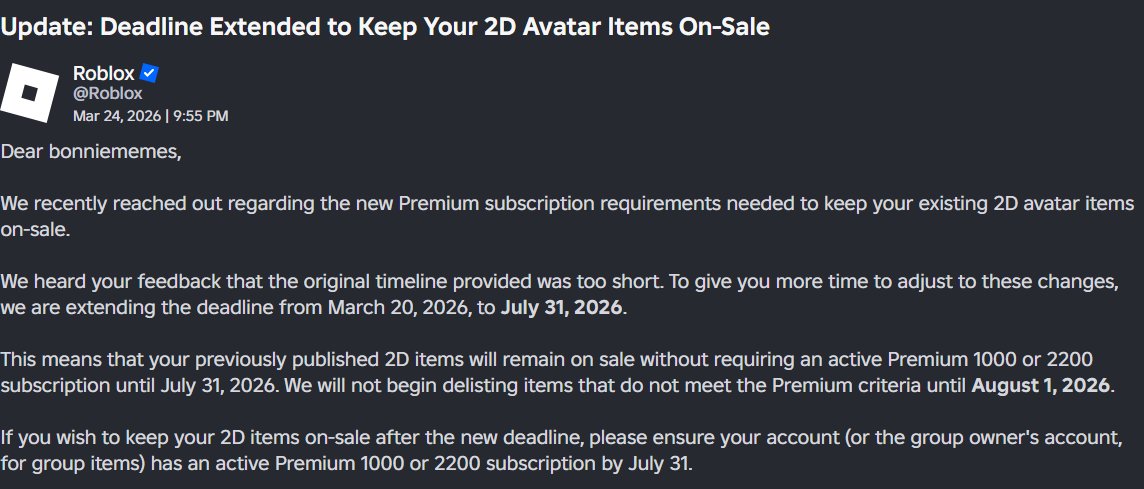Viewport: 1144px width, 489px height.
Task: Click the bold August 1, 2026 date
Action: tap(1040, 385)
